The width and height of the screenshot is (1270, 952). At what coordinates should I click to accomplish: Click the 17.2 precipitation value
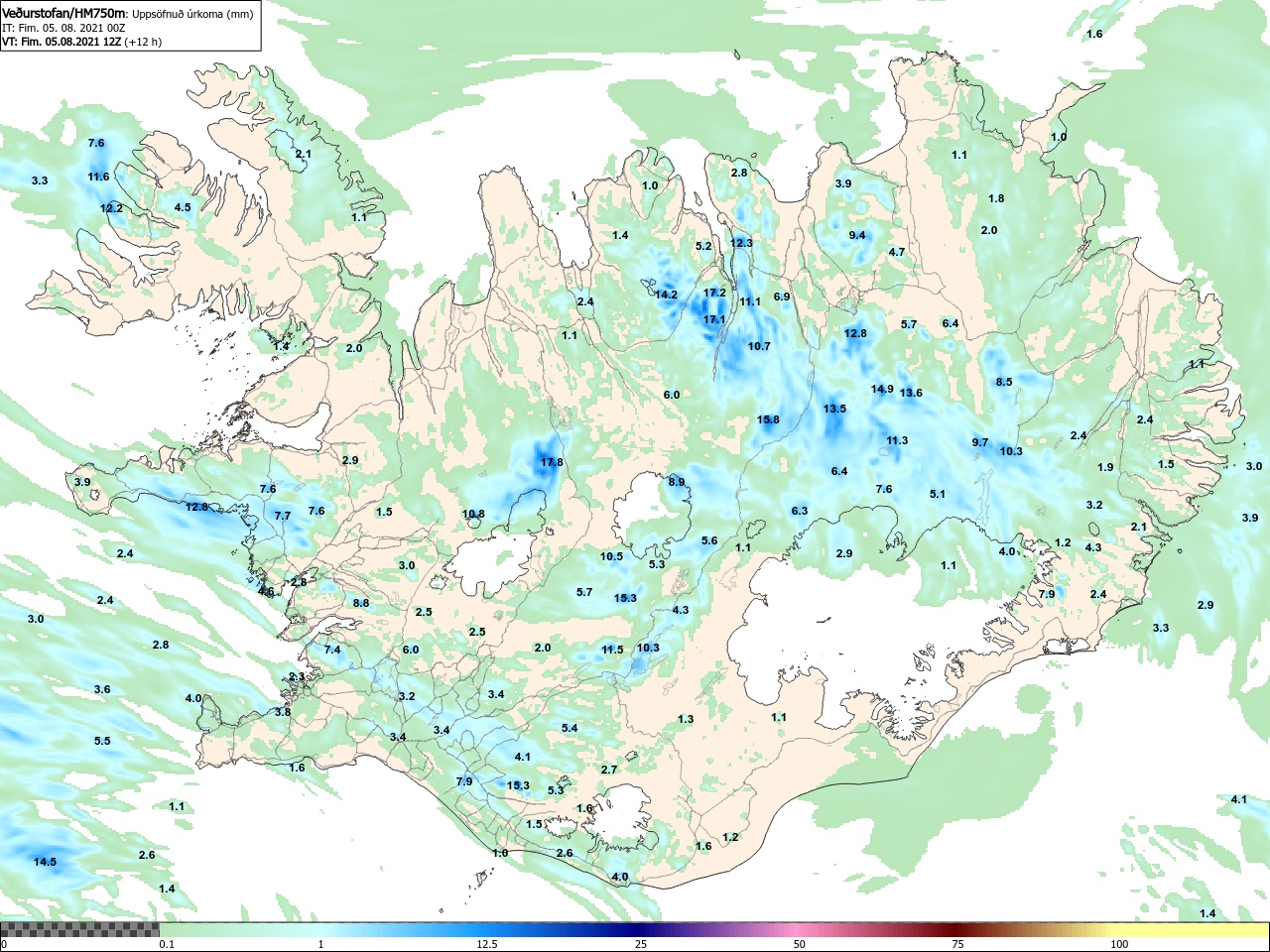714,293
